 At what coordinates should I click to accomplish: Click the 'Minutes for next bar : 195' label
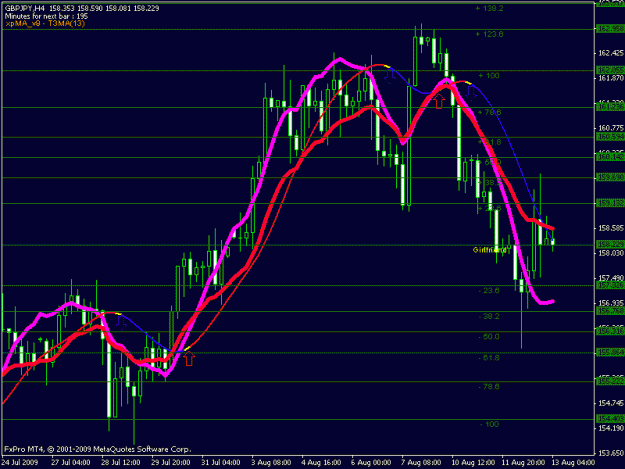46,16
